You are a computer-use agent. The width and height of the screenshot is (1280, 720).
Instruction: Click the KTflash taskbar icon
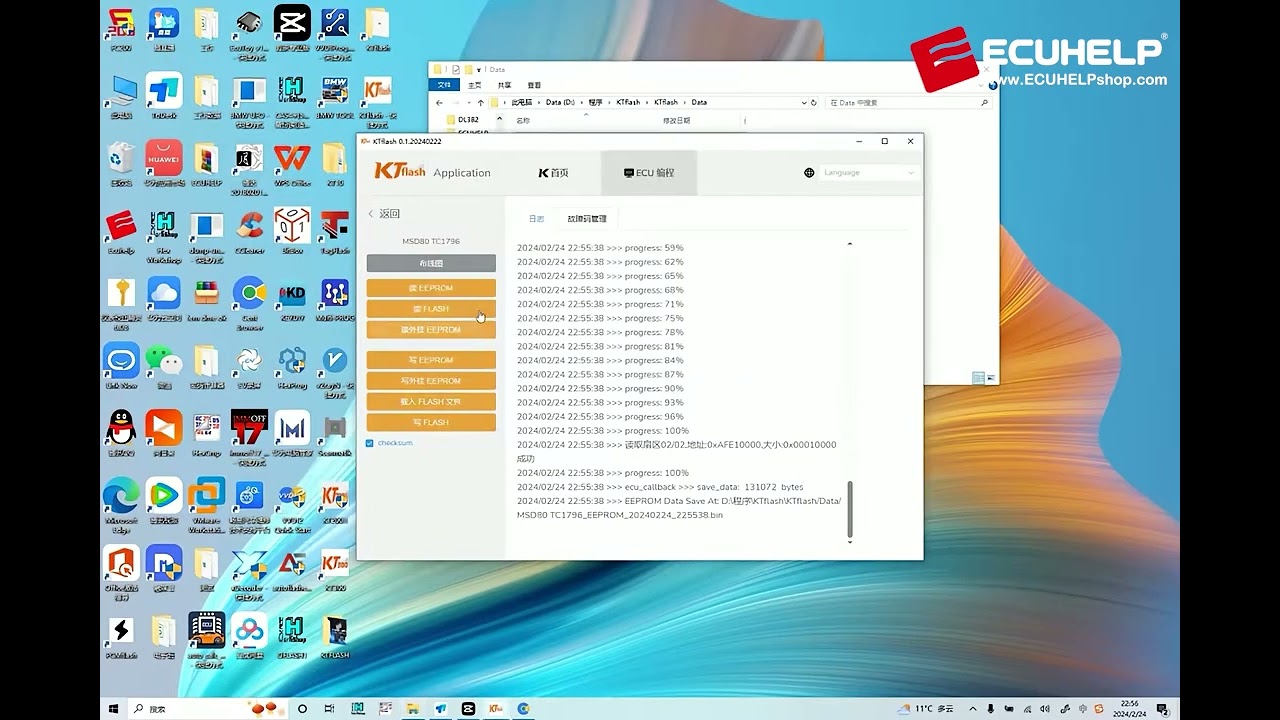[x=495, y=709]
